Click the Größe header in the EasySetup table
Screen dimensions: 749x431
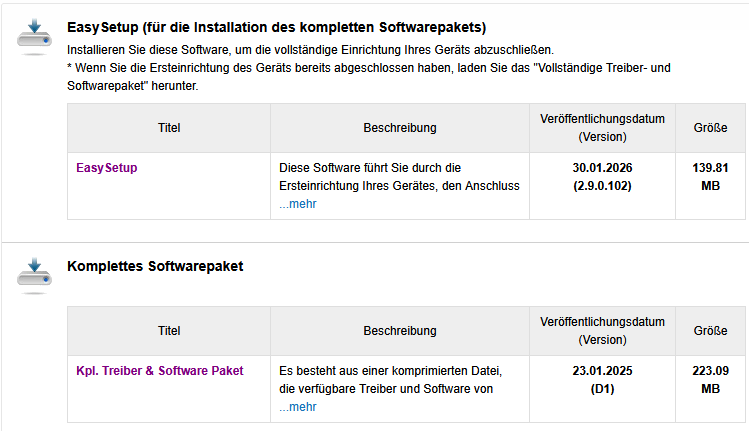pos(710,128)
